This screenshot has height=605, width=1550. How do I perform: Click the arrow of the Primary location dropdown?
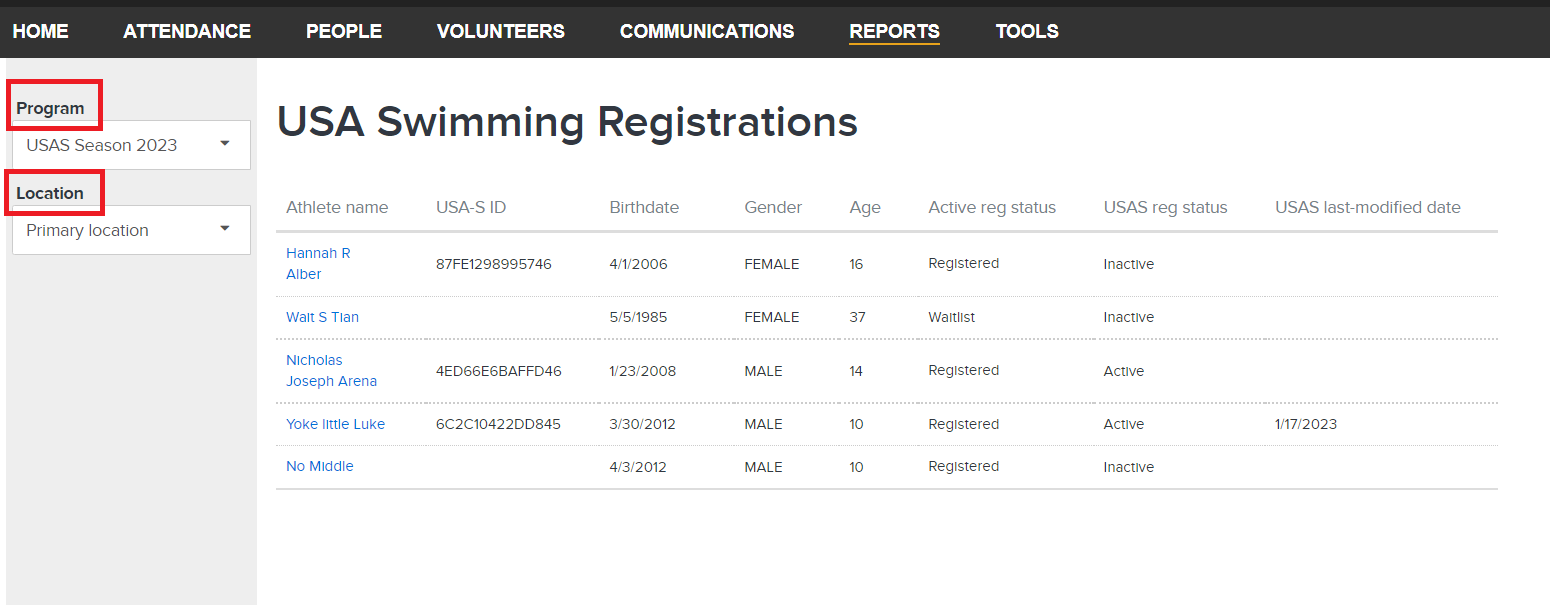click(x=225, y=229)
